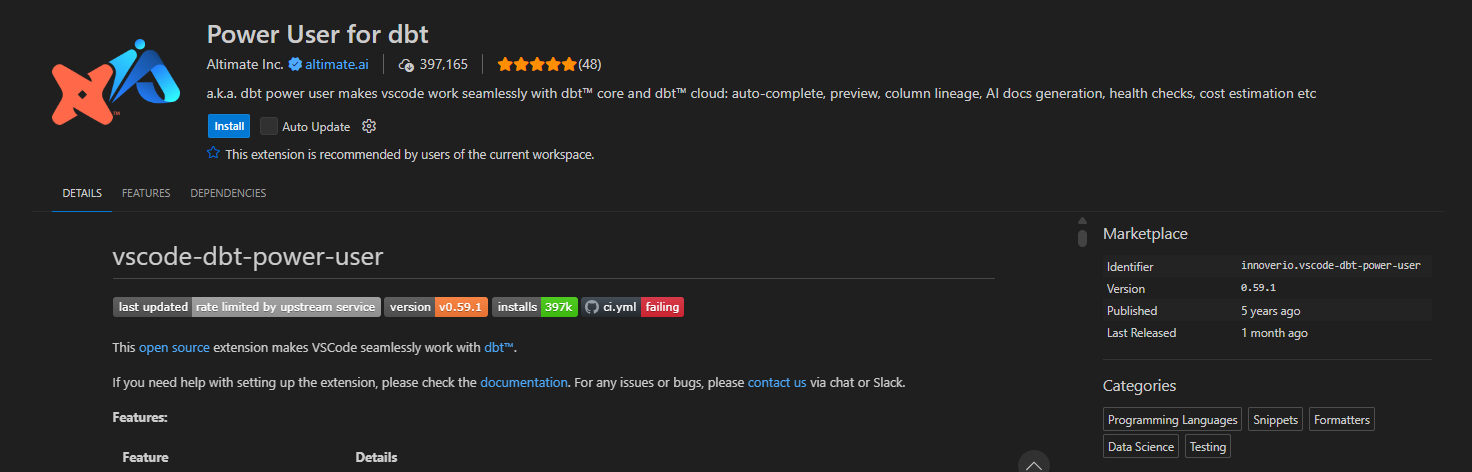Viewport: 1472px width, 472px height.
Task: Open the altimate.ai publisher link
Action: [x=337, y=64]
